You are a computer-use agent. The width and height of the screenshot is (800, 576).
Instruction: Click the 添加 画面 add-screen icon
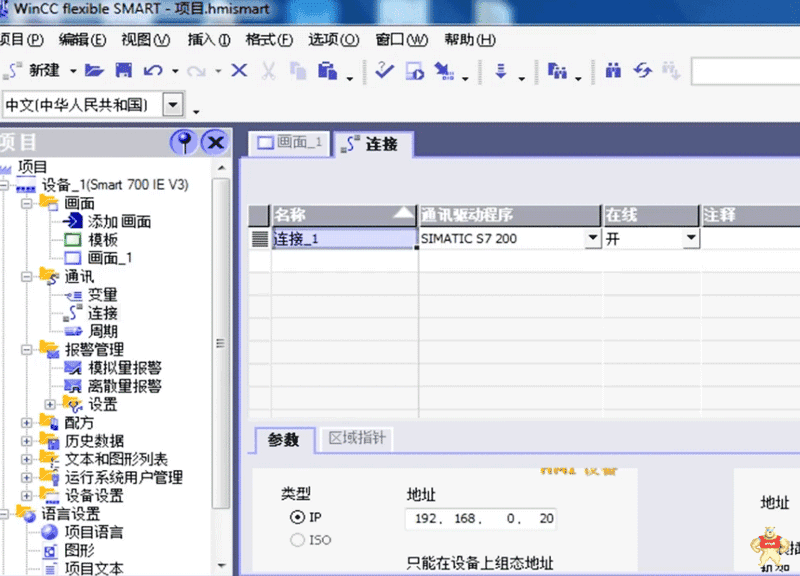tap(72, 221)
